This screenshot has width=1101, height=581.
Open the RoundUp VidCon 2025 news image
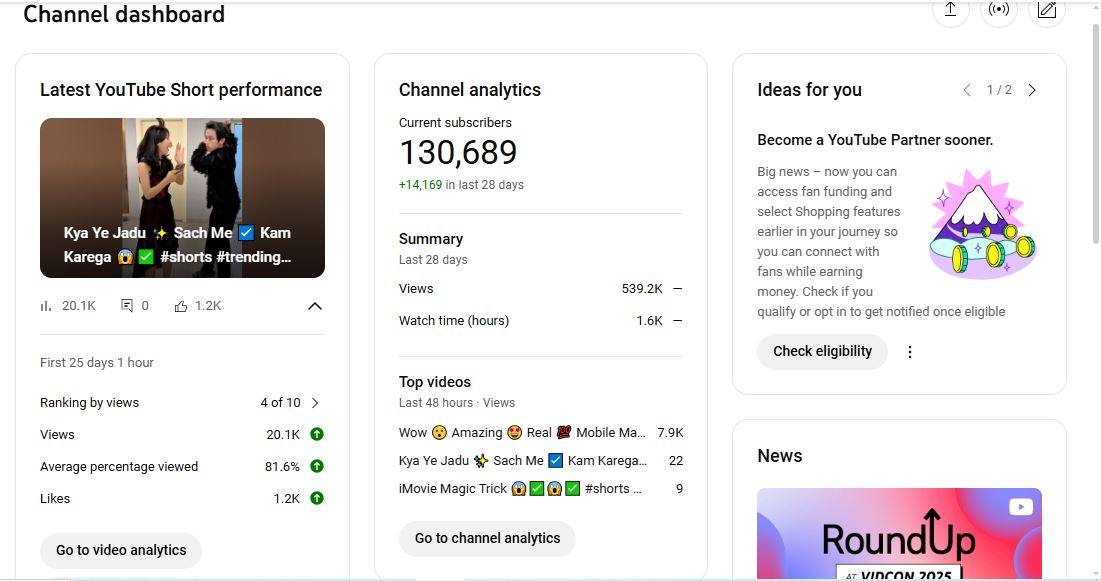coord(898,534)
